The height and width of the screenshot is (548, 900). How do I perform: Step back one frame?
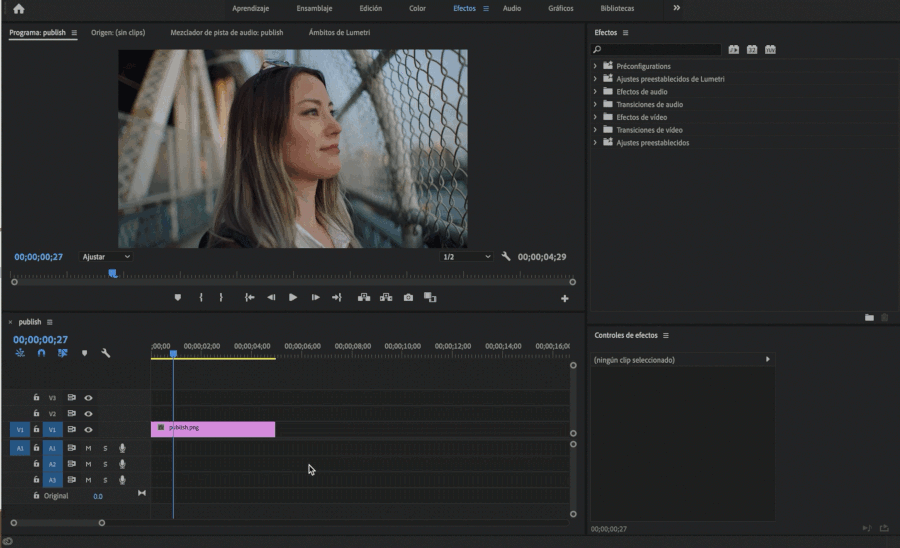click(271, 297)
